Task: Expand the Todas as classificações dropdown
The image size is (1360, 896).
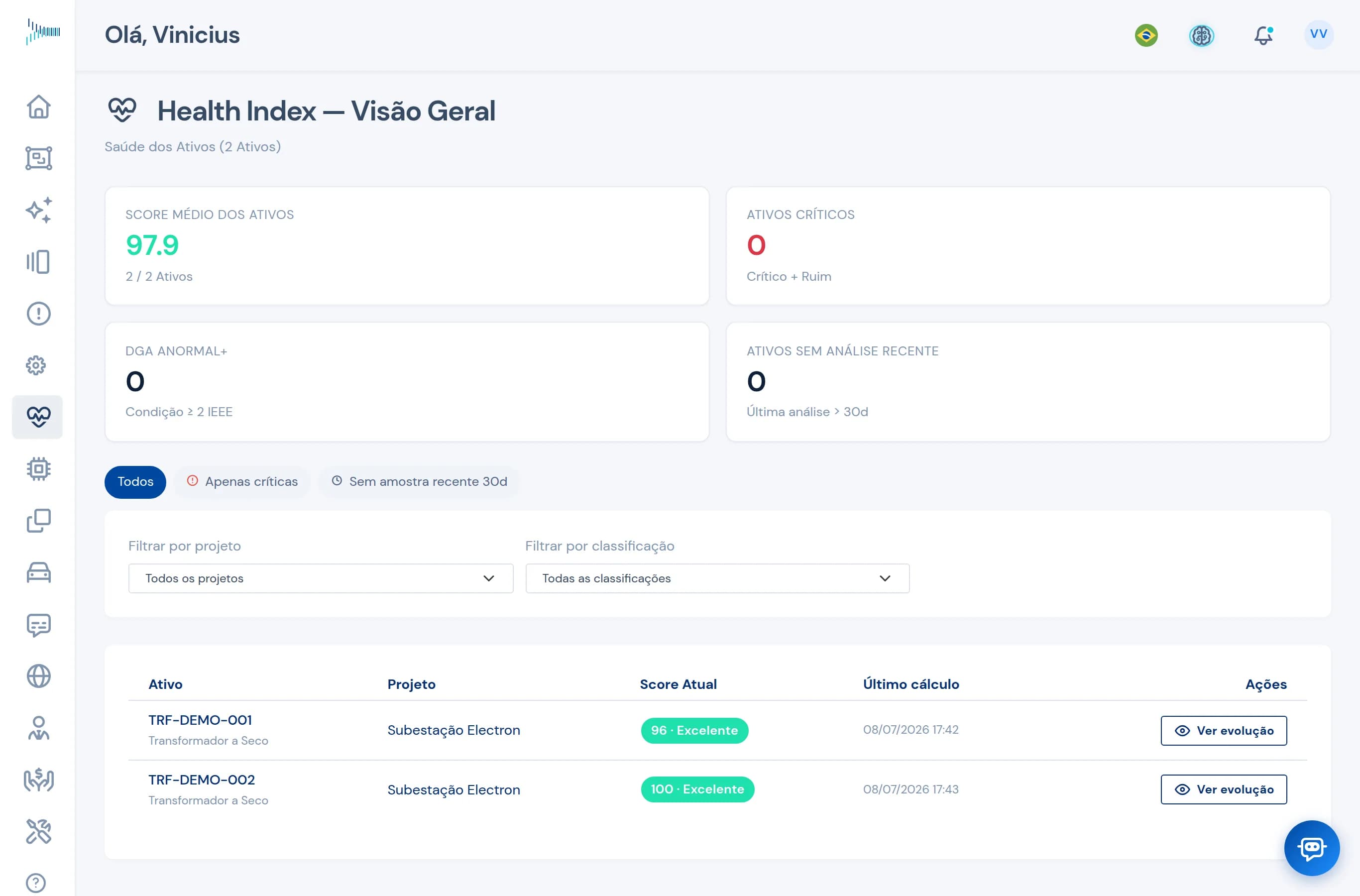Action: pyautogui.click(x=717, y=578)
